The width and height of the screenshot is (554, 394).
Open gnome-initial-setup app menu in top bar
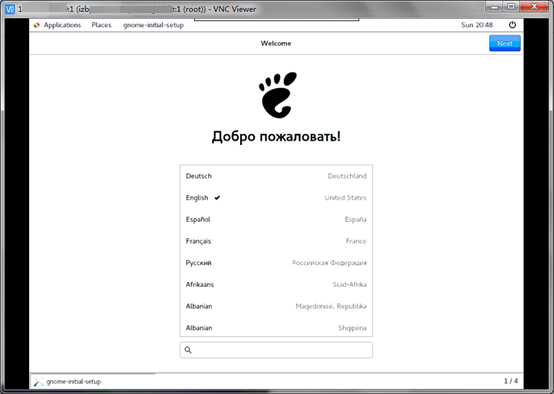click(153, 25)
